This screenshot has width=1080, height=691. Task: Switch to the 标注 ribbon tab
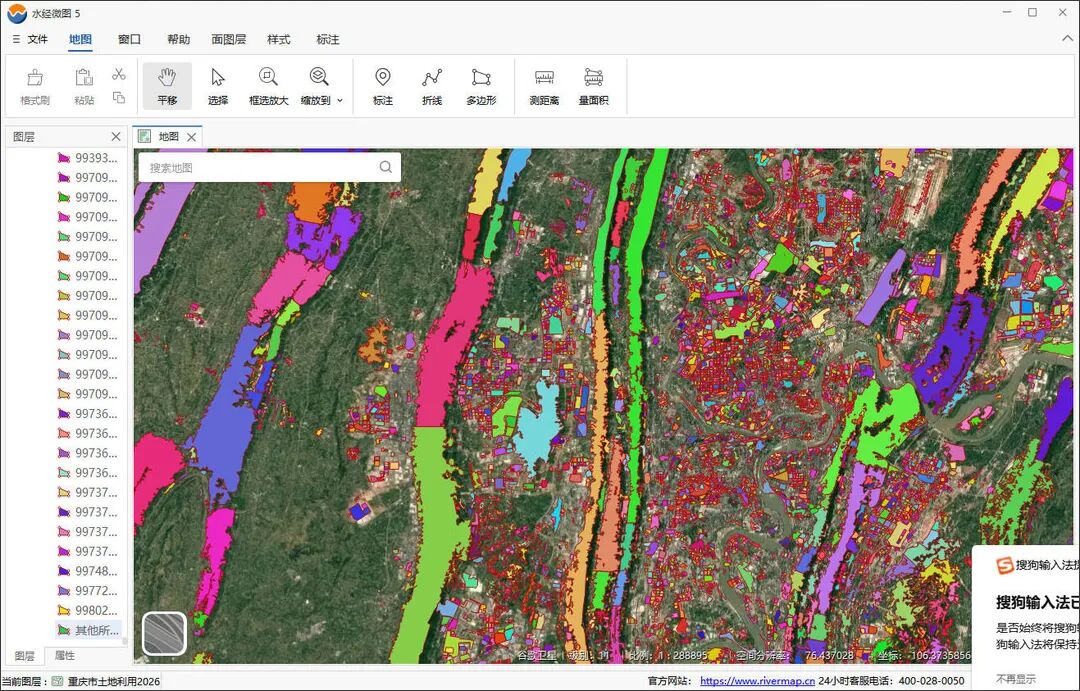click(328, 39)
